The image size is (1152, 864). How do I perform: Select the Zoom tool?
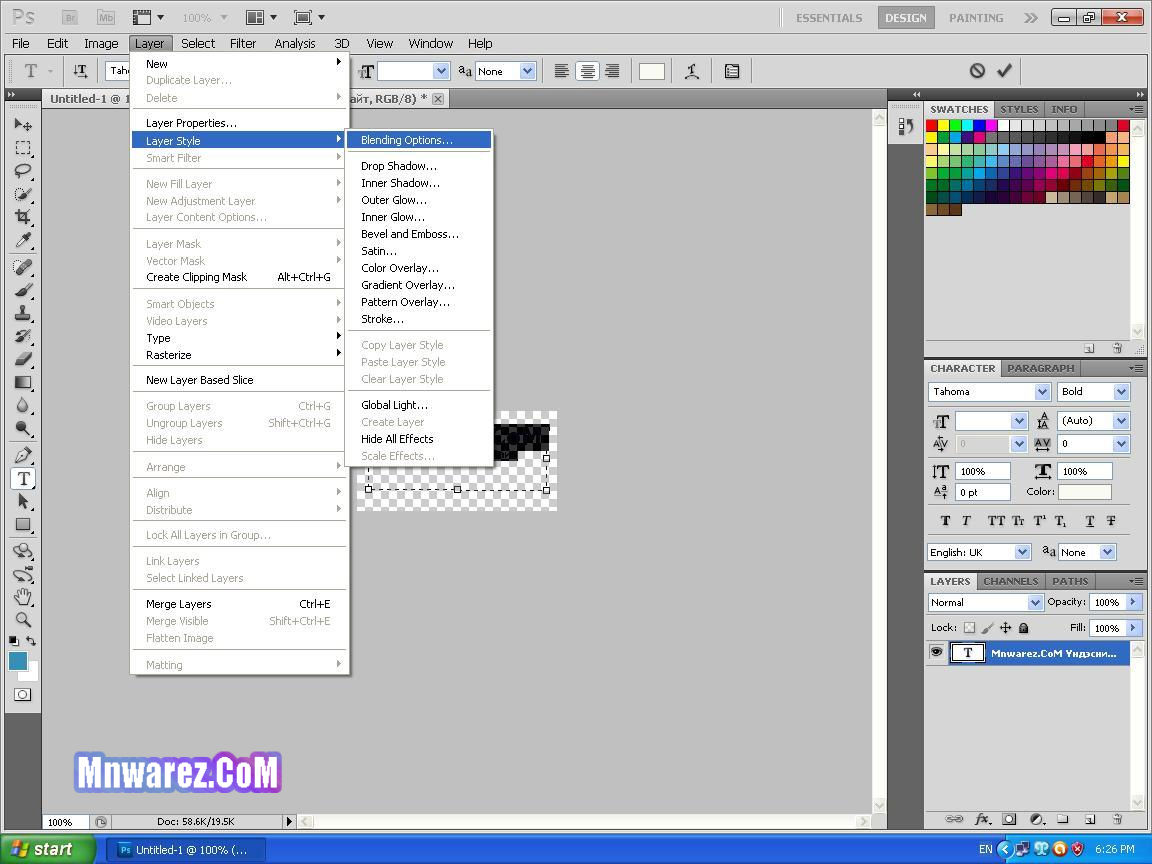point(23,619)
